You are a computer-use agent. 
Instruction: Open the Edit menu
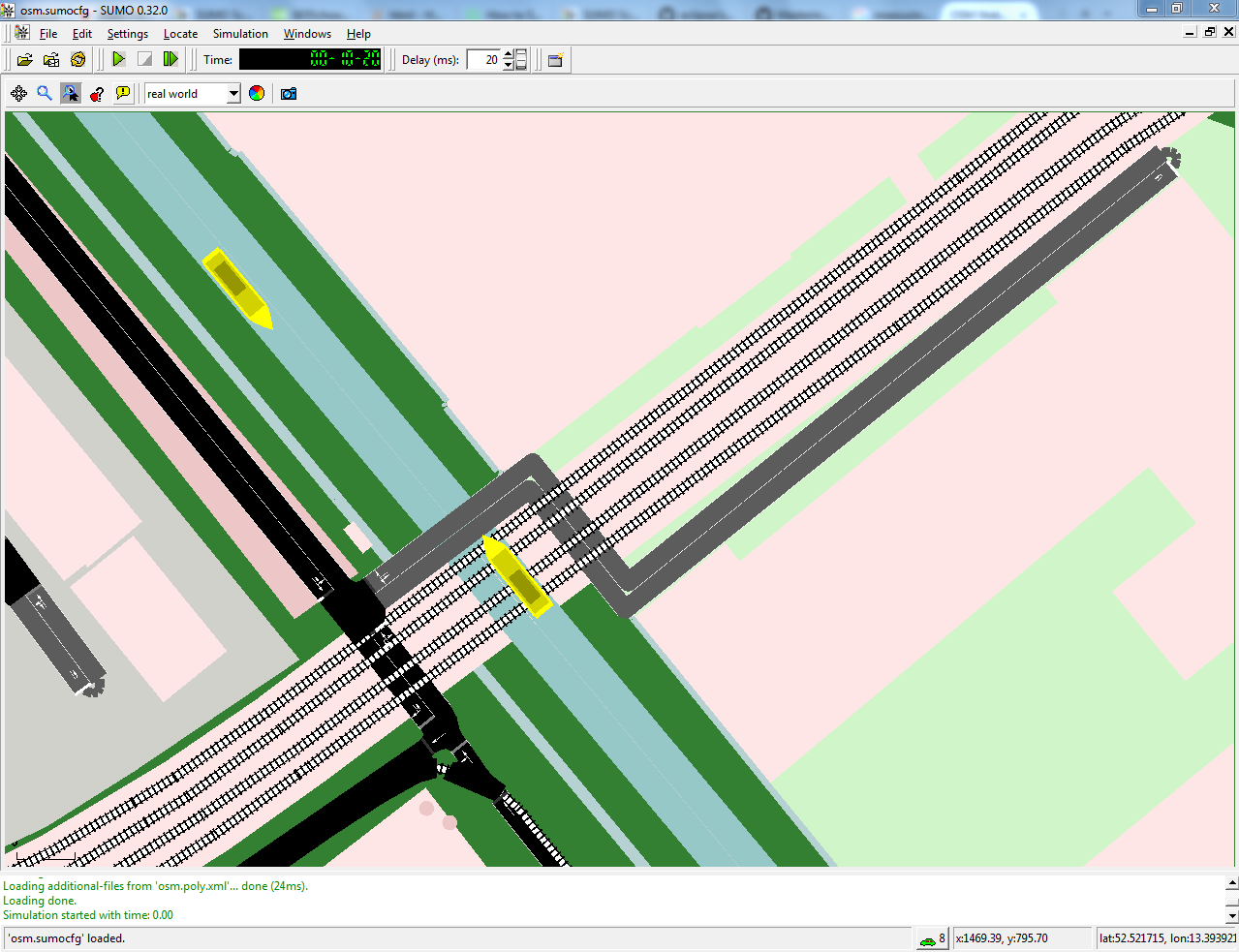82,34
